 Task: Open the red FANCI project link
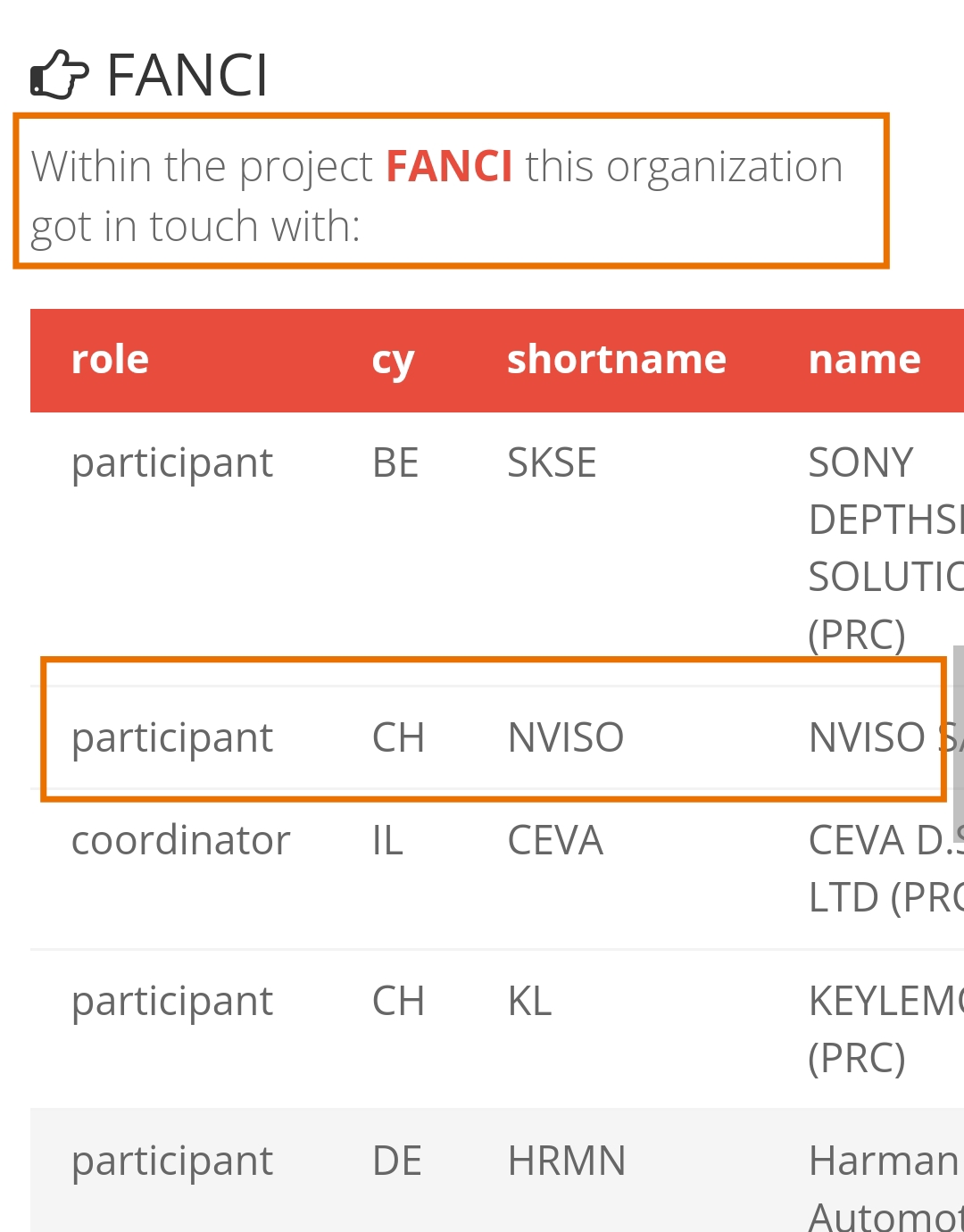tap(449, 166)
